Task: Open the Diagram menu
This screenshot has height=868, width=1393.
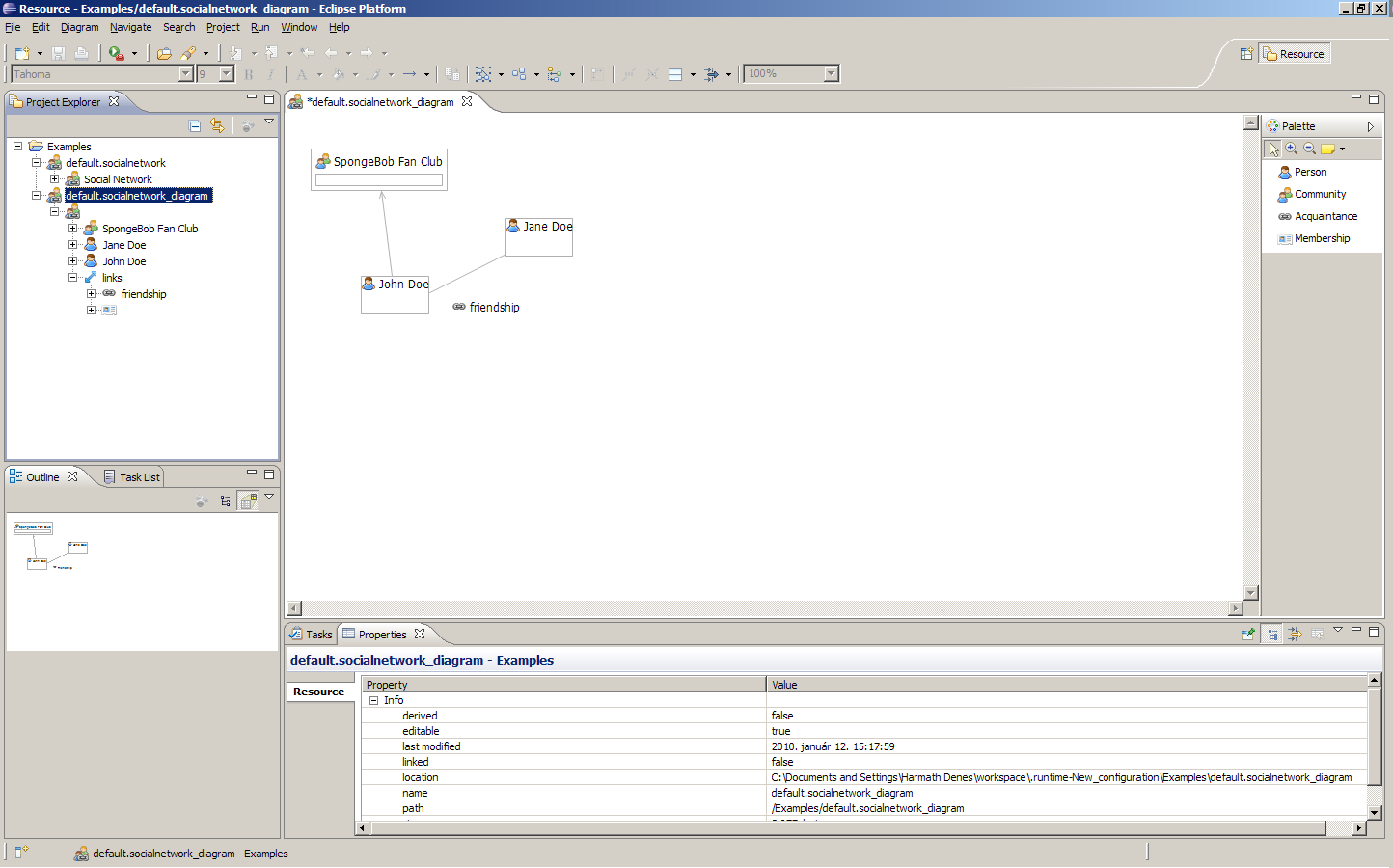Action: point(79,27)
